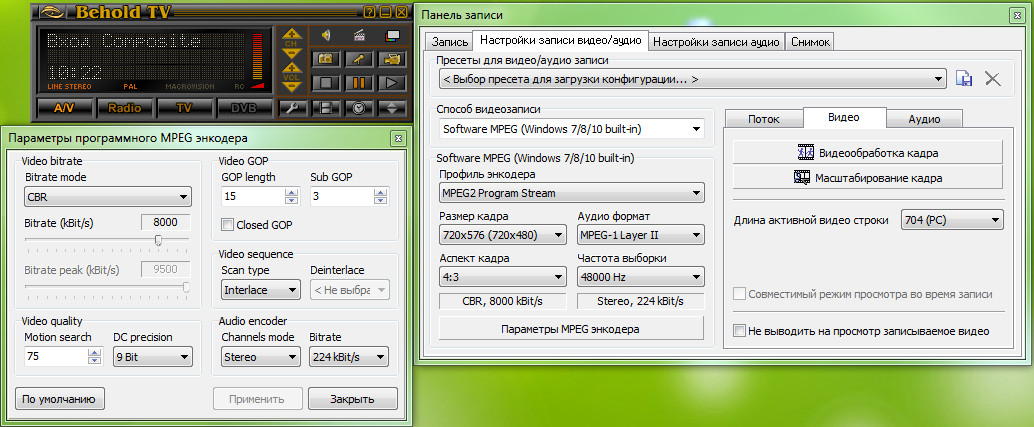Expand the 'Профиль энкодера' MPEG2 Program Stream dropdown
This screenshot has width=1034, height=427.
tap(572, 193)
